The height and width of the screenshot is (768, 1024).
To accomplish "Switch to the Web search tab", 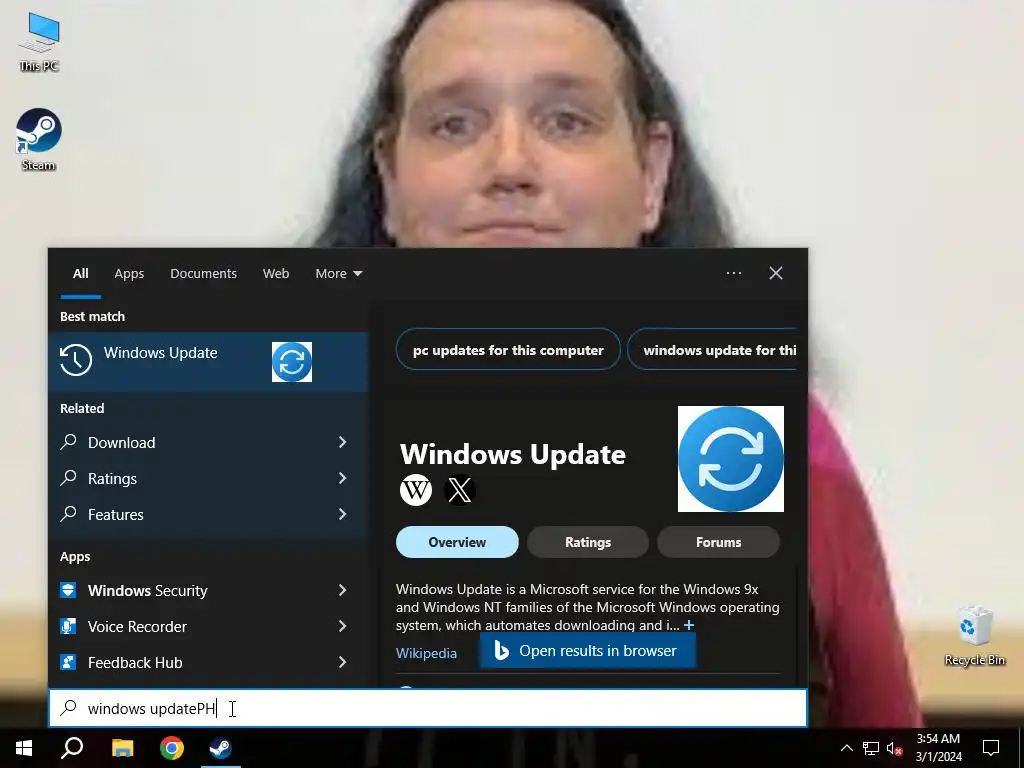I will (x=276, y=274).
